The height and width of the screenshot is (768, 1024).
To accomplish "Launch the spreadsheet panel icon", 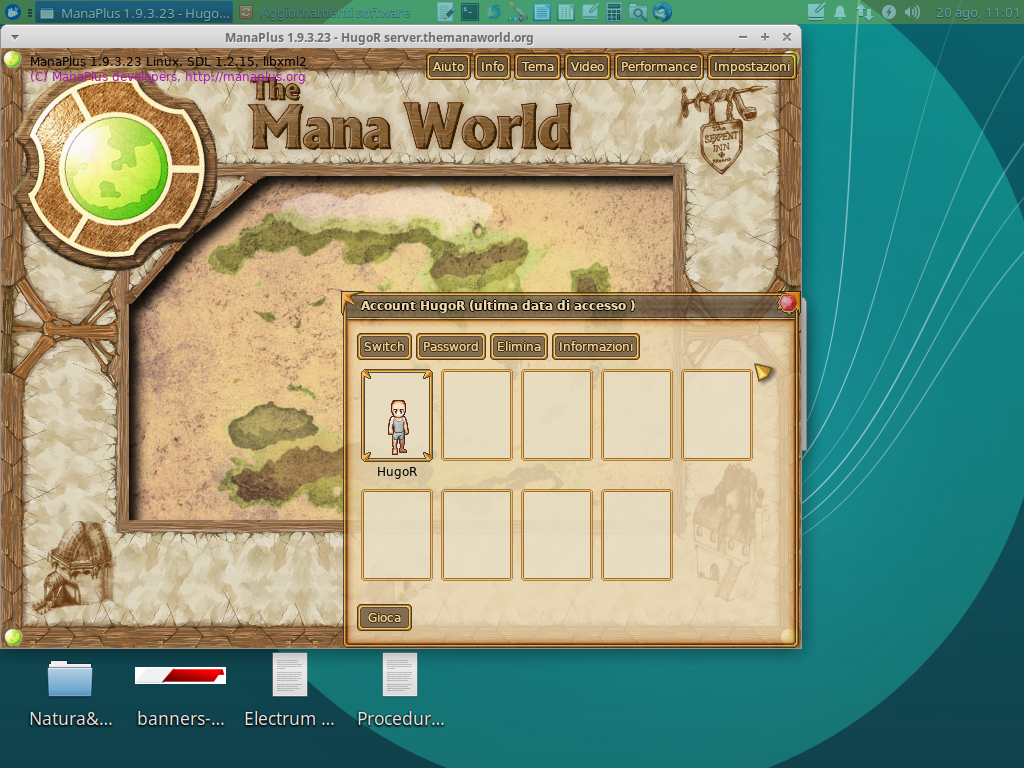I will (x=566, y=12).
